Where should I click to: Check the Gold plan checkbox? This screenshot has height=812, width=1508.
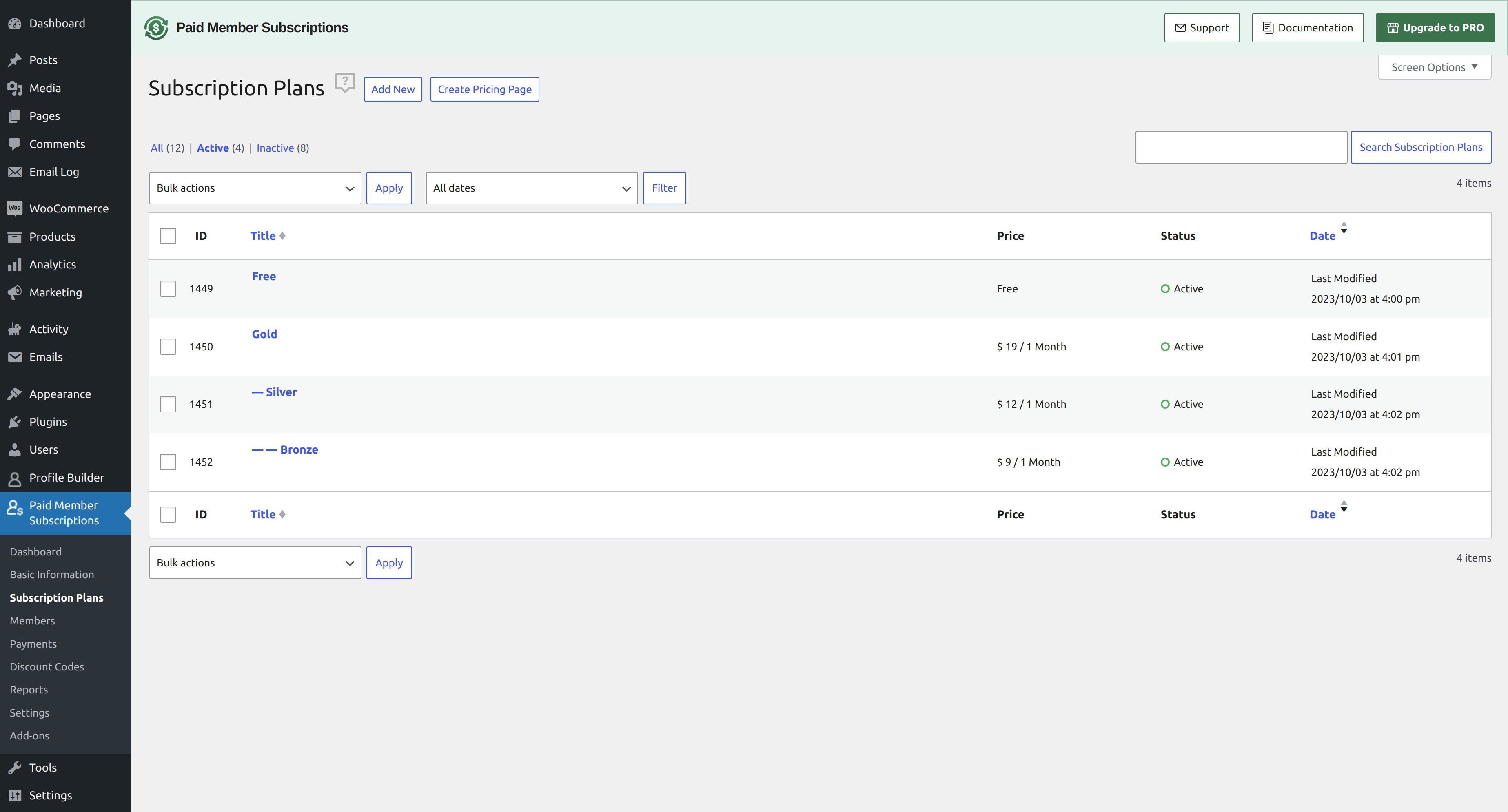coord(168,346)
